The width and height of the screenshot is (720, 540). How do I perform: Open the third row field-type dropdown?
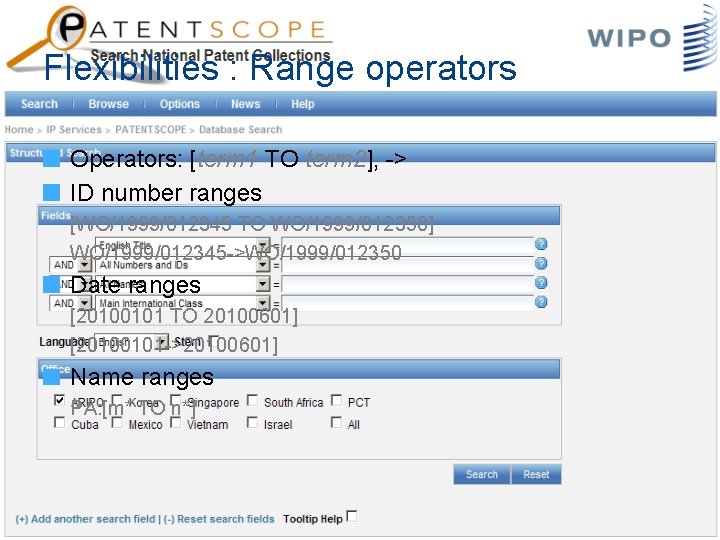(x=263, y=284)
